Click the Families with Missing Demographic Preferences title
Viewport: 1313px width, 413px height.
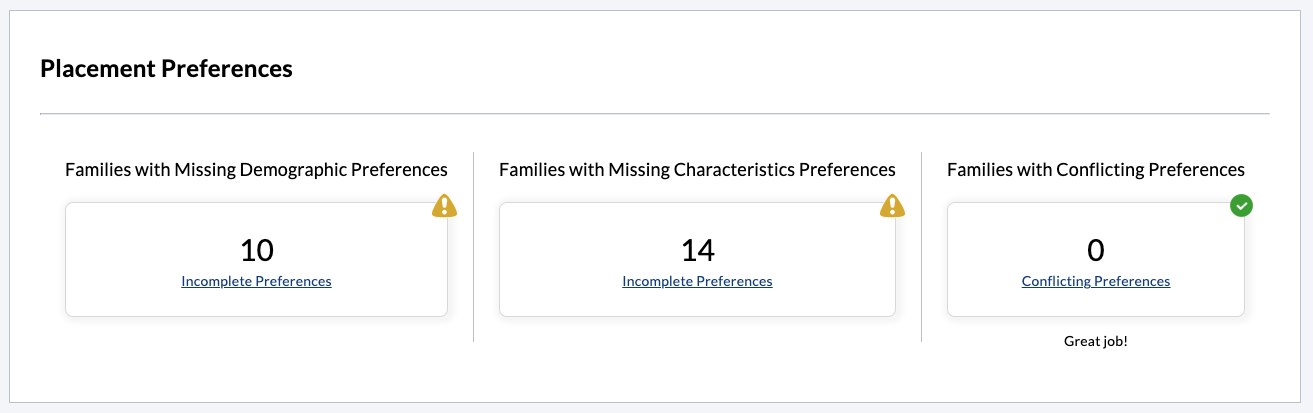point(256,170)
